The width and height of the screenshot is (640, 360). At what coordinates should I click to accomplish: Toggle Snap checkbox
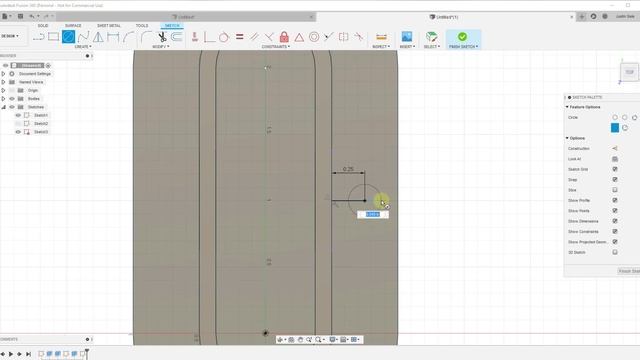[x=615, y=180]
